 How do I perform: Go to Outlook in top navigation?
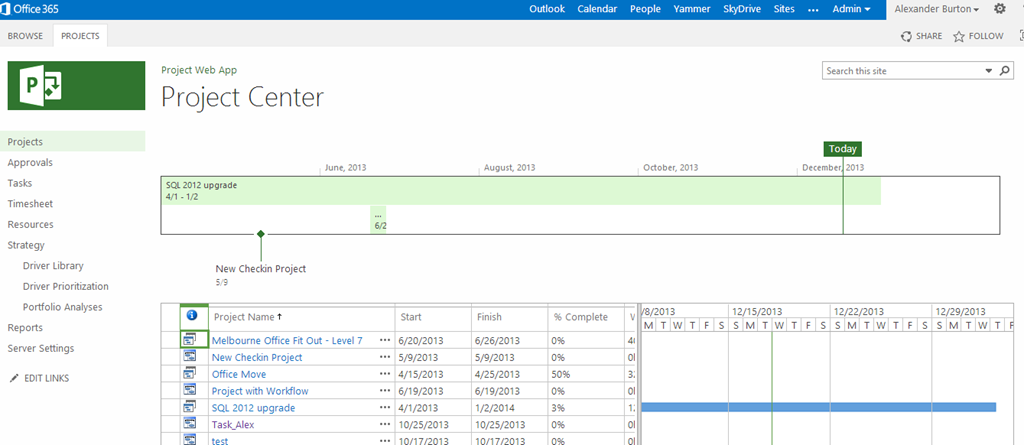tap(547, 9)
